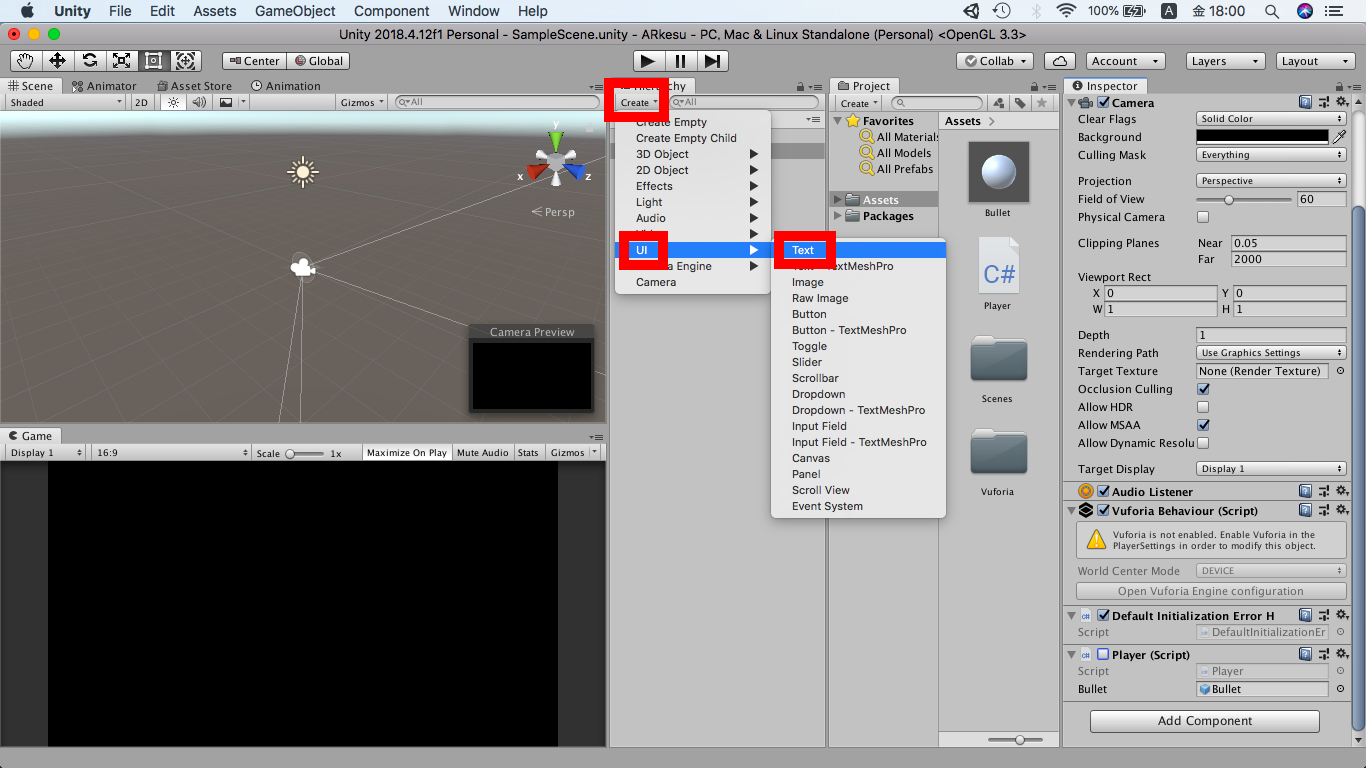
Task: Open macOS Spotlight search icon
Action: 1271,11
